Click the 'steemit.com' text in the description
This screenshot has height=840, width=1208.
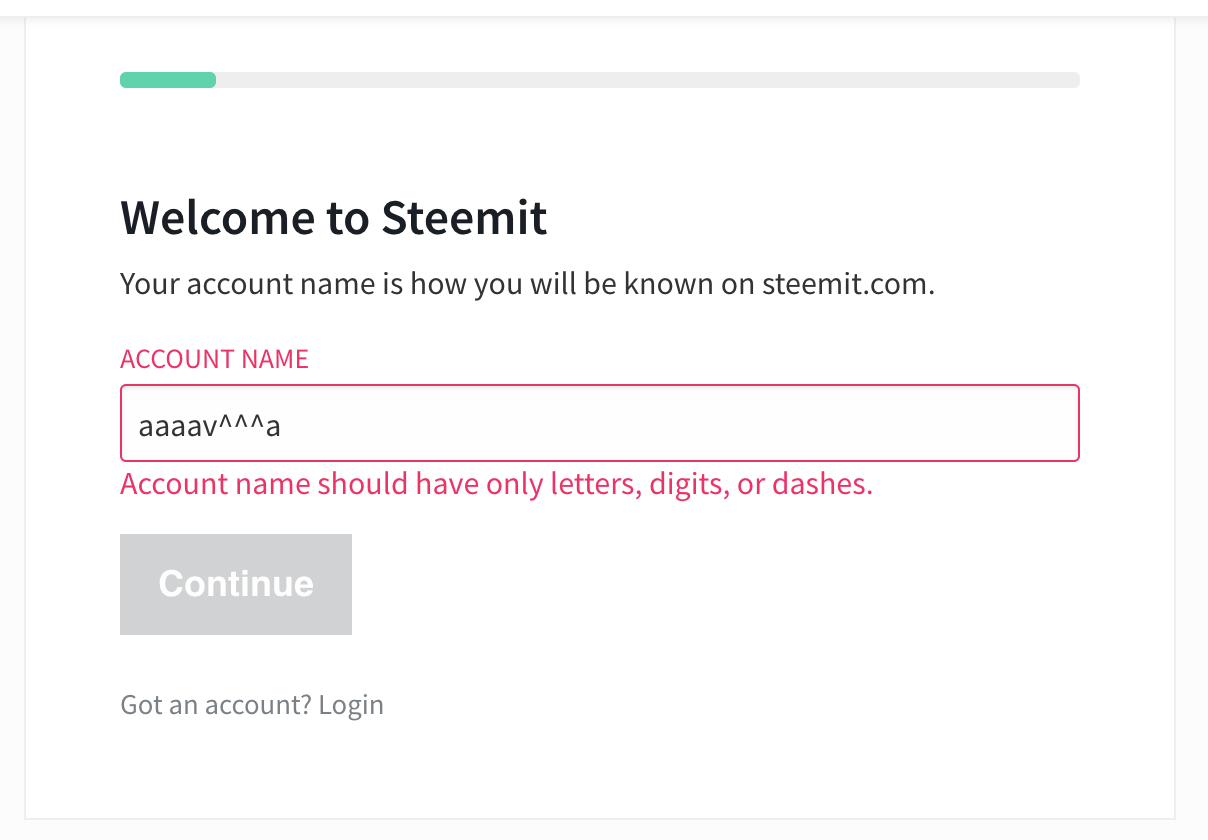click(848, 284)
